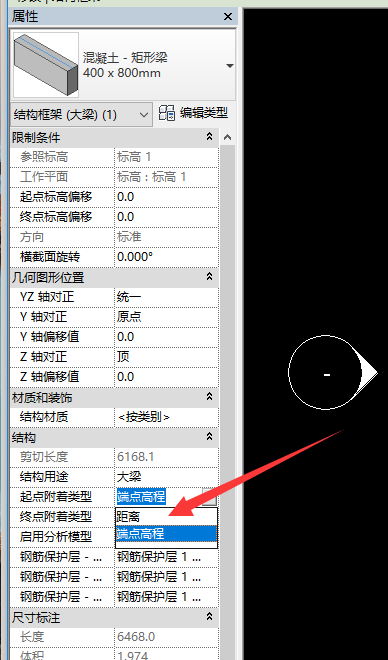Click the beam type preview thumbnail
The image size is (388, 660).
46,65
